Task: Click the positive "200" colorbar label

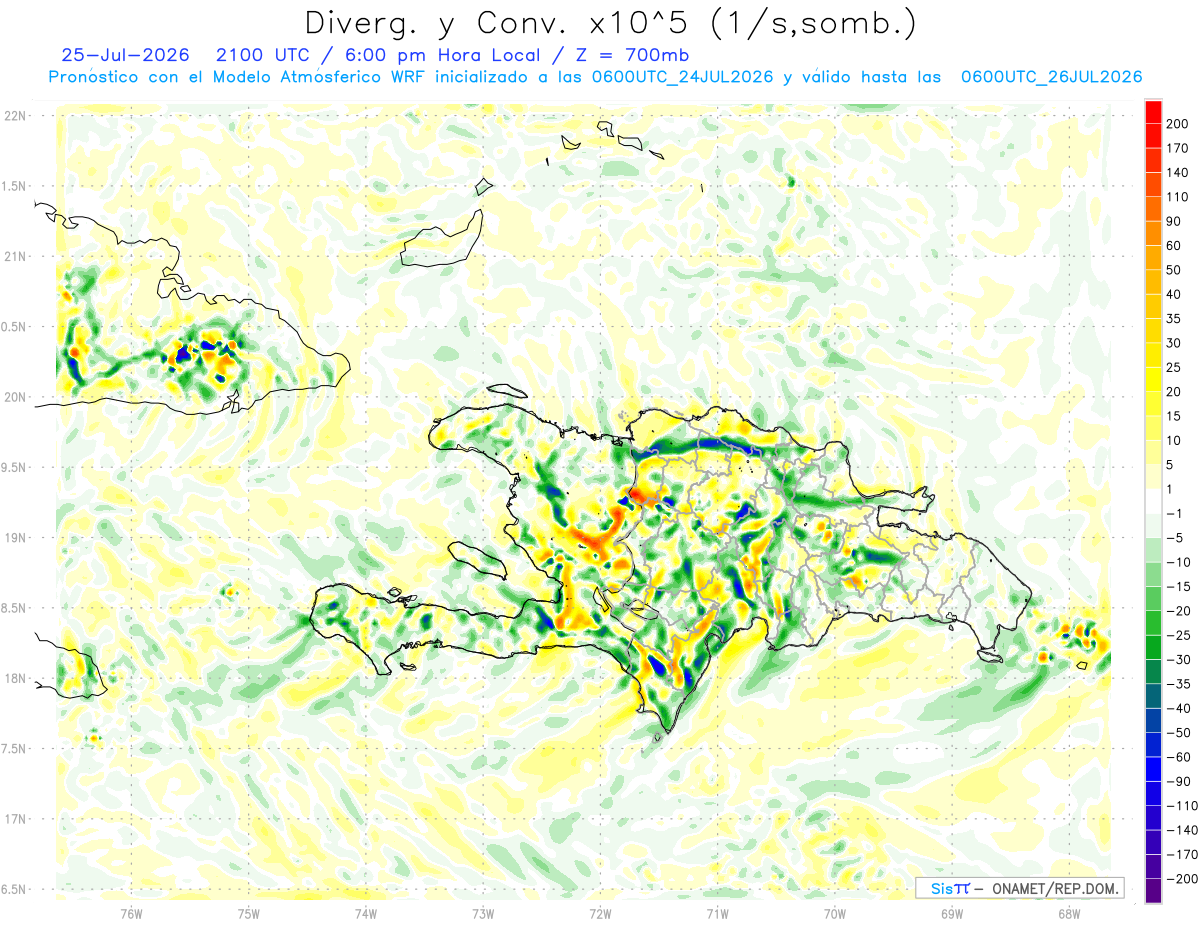Action: 1177,124
